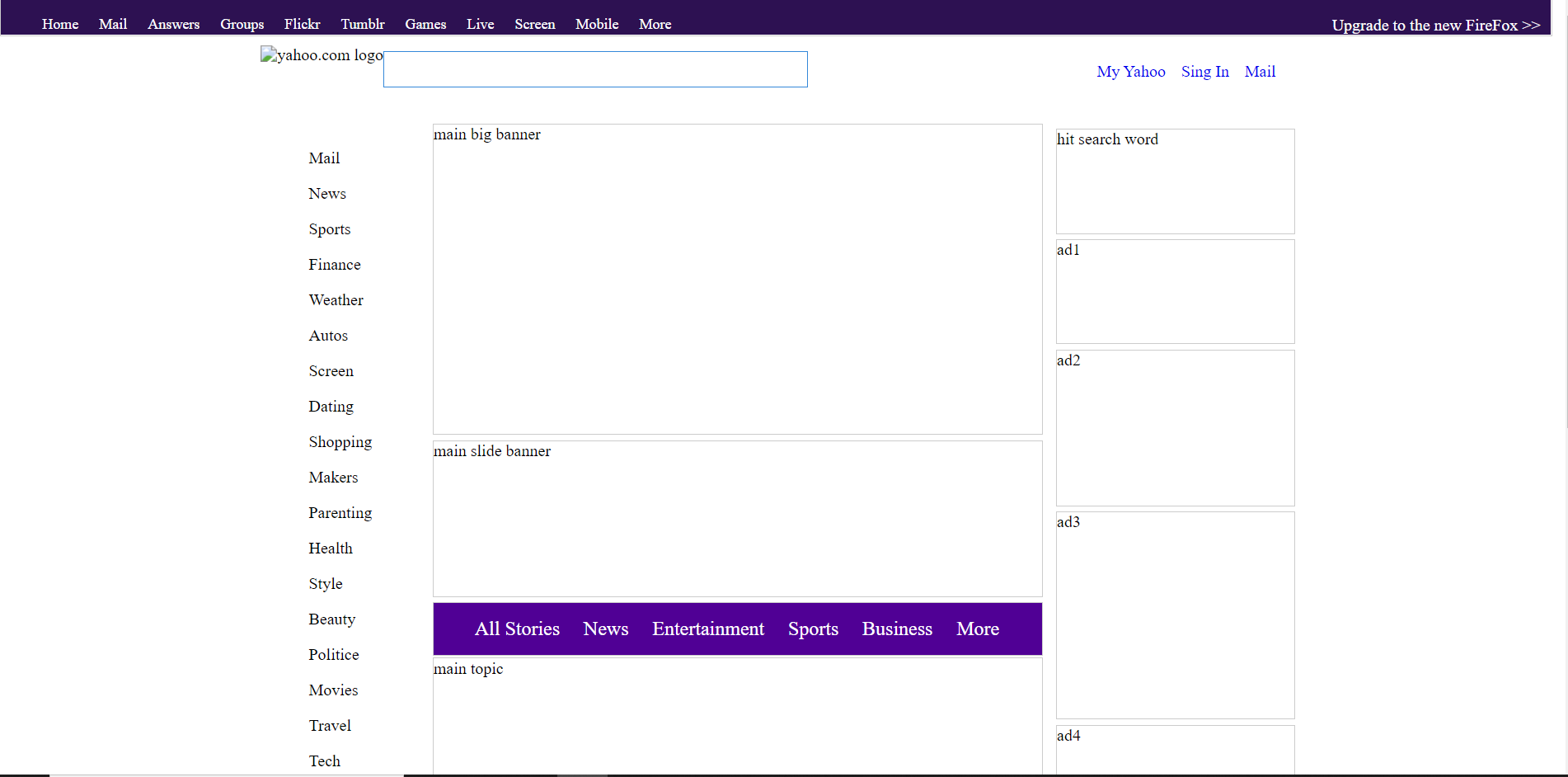
Task: Select Makers in the left sidebar
Action: click(334, 478)
